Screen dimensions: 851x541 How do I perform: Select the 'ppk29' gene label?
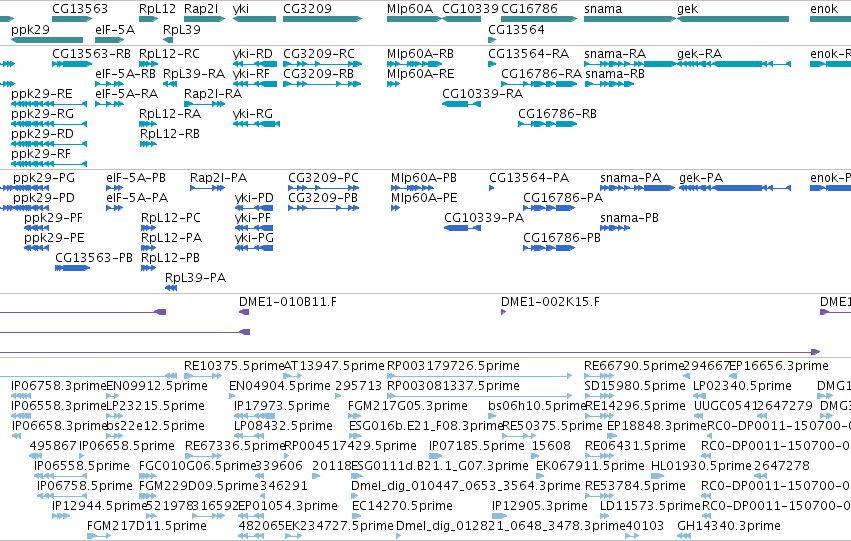pos(30,30)
